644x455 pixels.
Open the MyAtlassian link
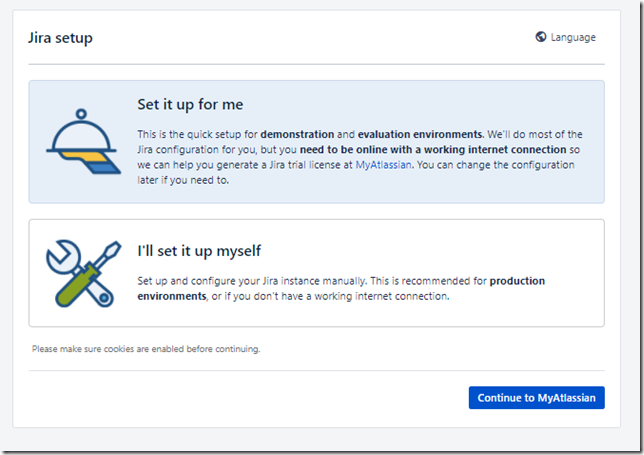point(383,165)
